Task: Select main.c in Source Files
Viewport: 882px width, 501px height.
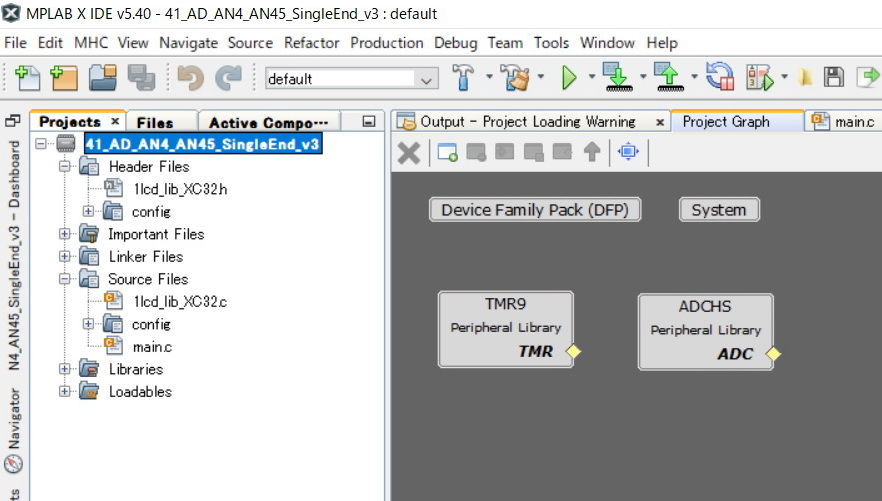Action: click(152, 347)
